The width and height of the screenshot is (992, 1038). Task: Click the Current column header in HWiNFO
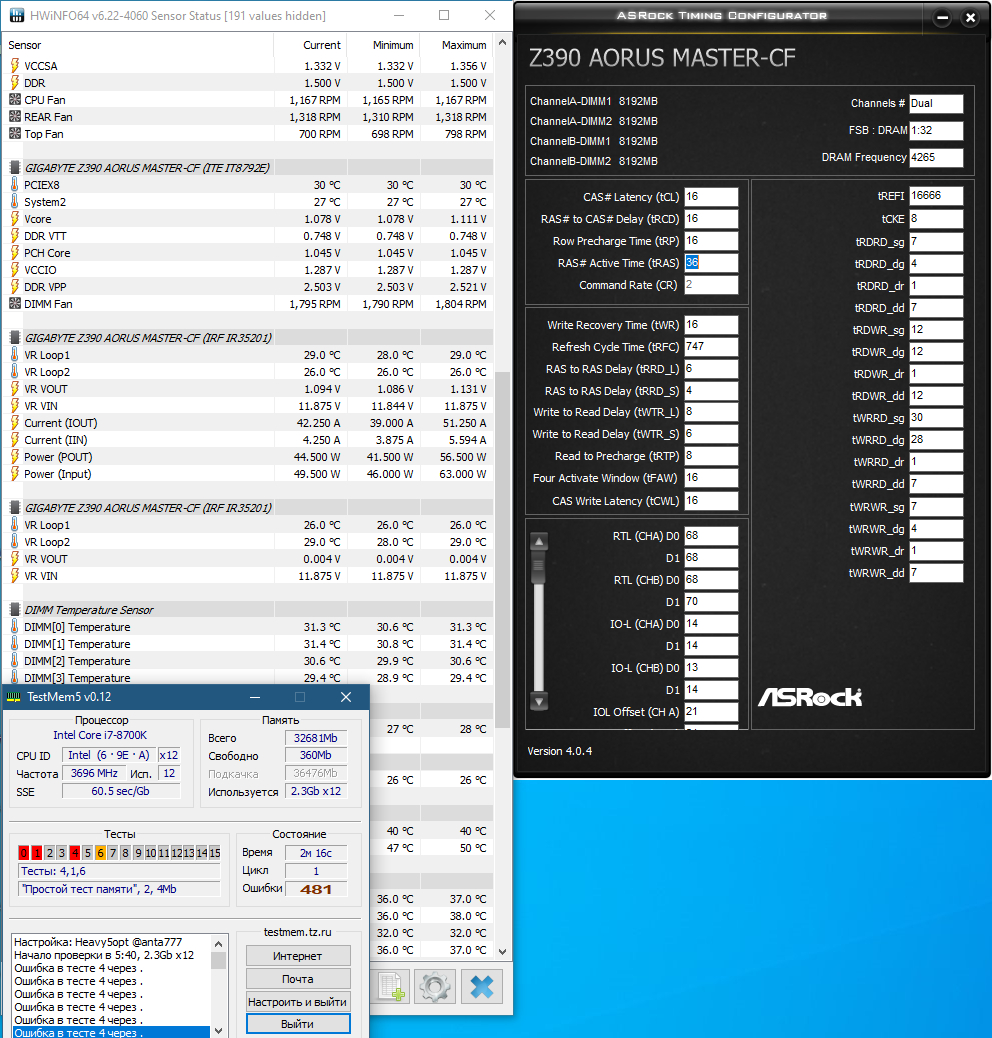tap(310, 45)
